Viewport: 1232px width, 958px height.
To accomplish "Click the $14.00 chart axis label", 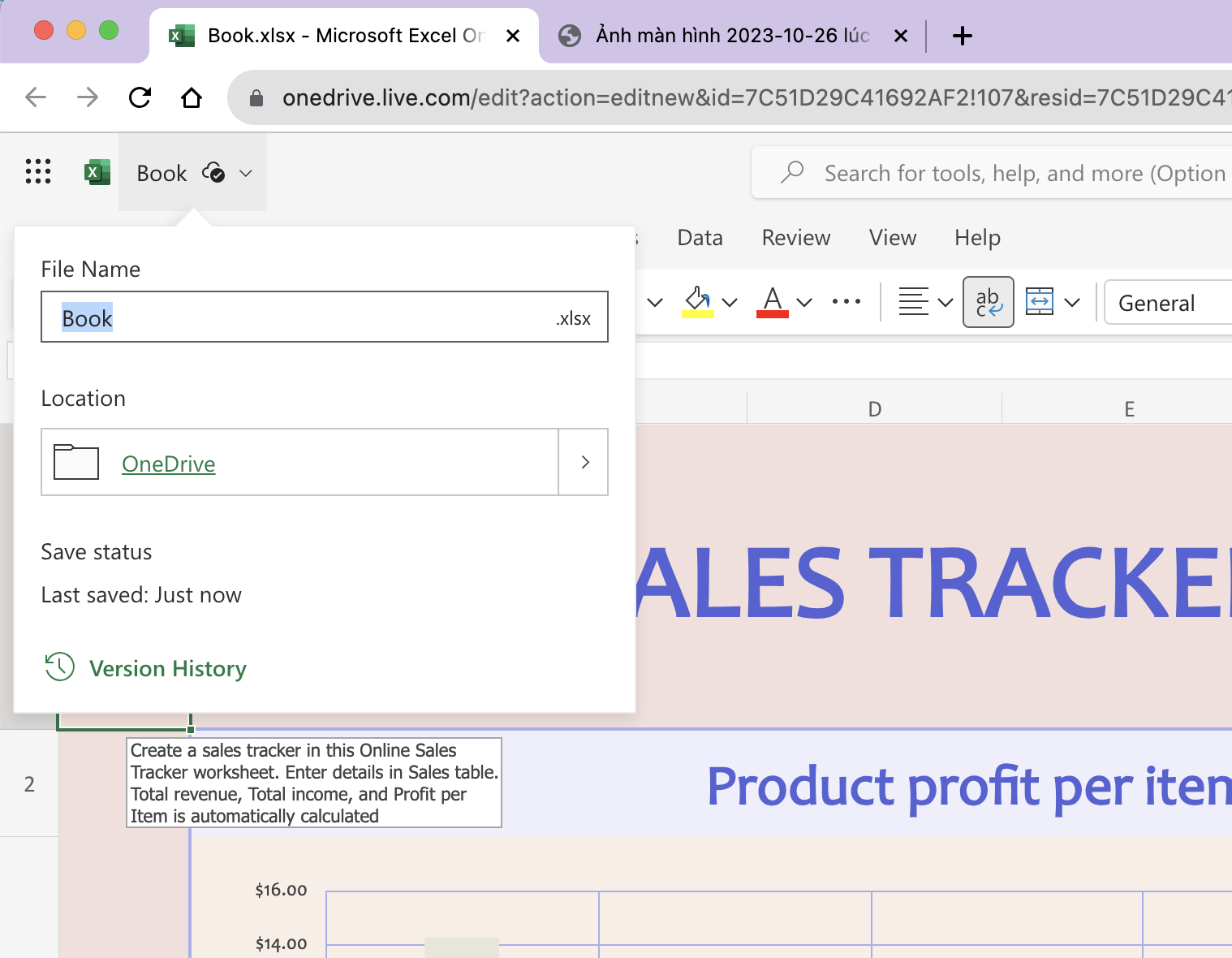I will click(x=281, y=943).
